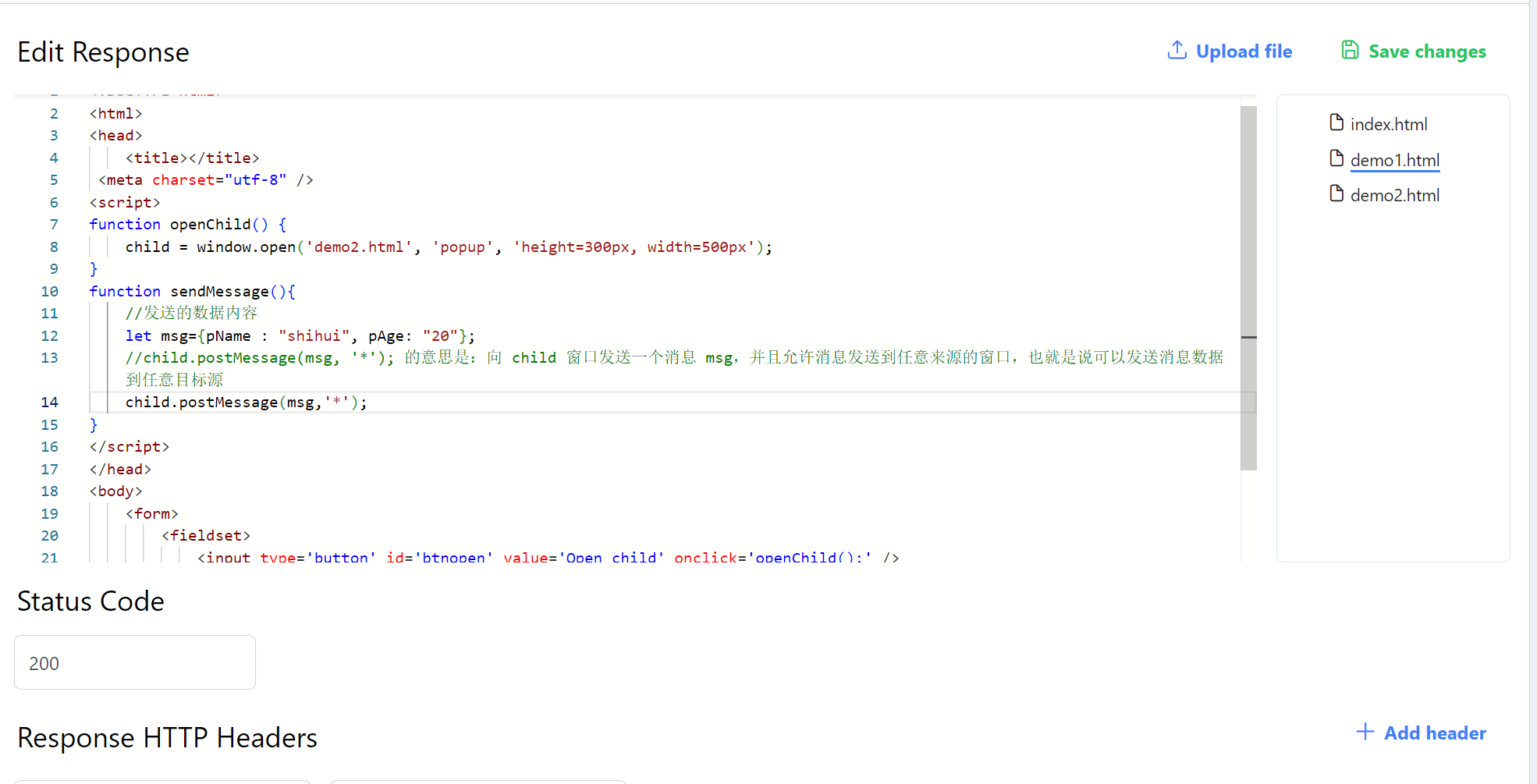Click the Save changes label
This screenshot has height=784, width=1537.
point(1427,51)
